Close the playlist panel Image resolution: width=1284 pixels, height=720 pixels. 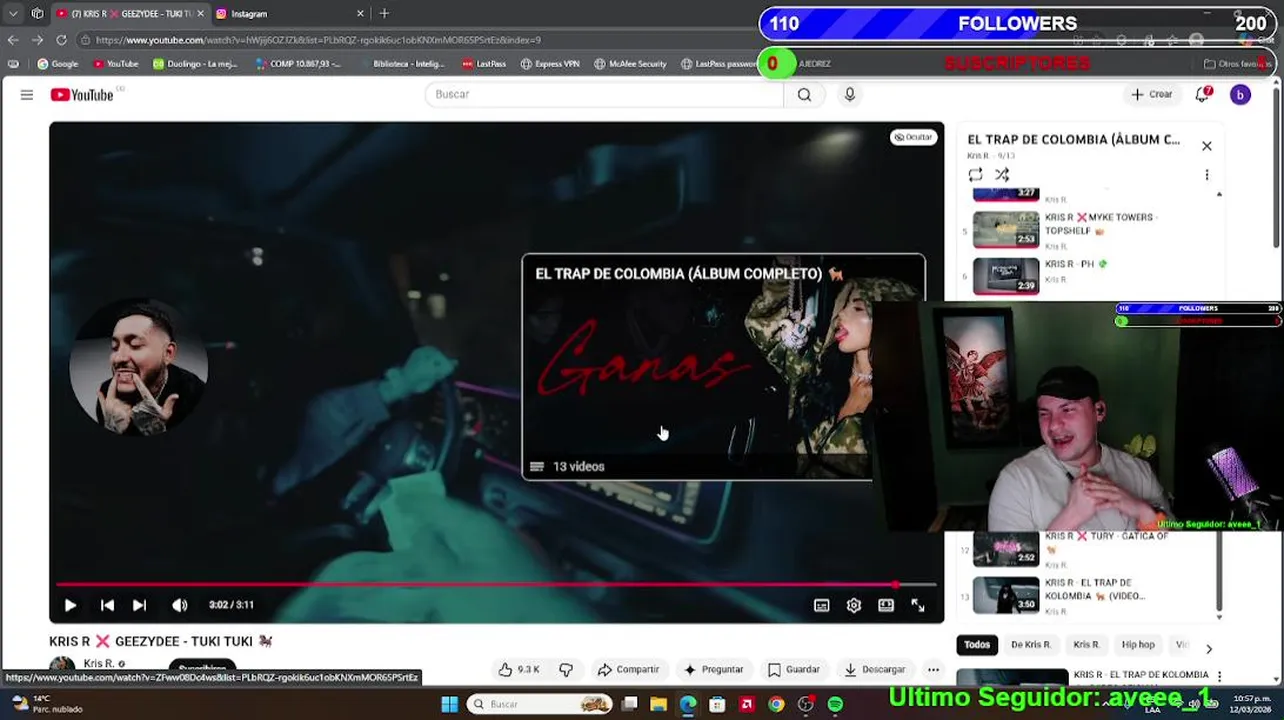pyautogui.click(x=1206, y=146)
